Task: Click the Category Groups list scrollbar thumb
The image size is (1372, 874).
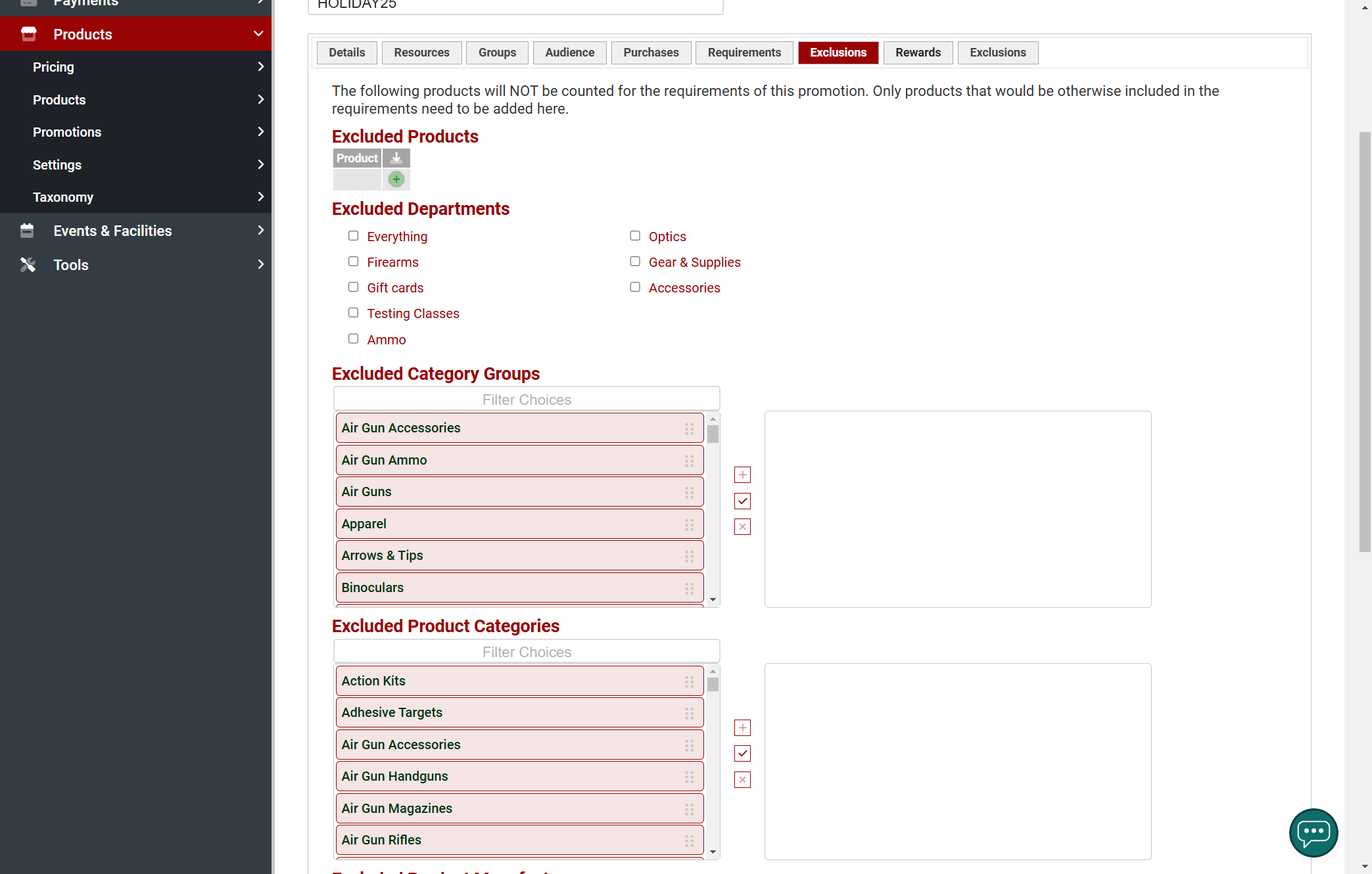Action: click(713, 434)
